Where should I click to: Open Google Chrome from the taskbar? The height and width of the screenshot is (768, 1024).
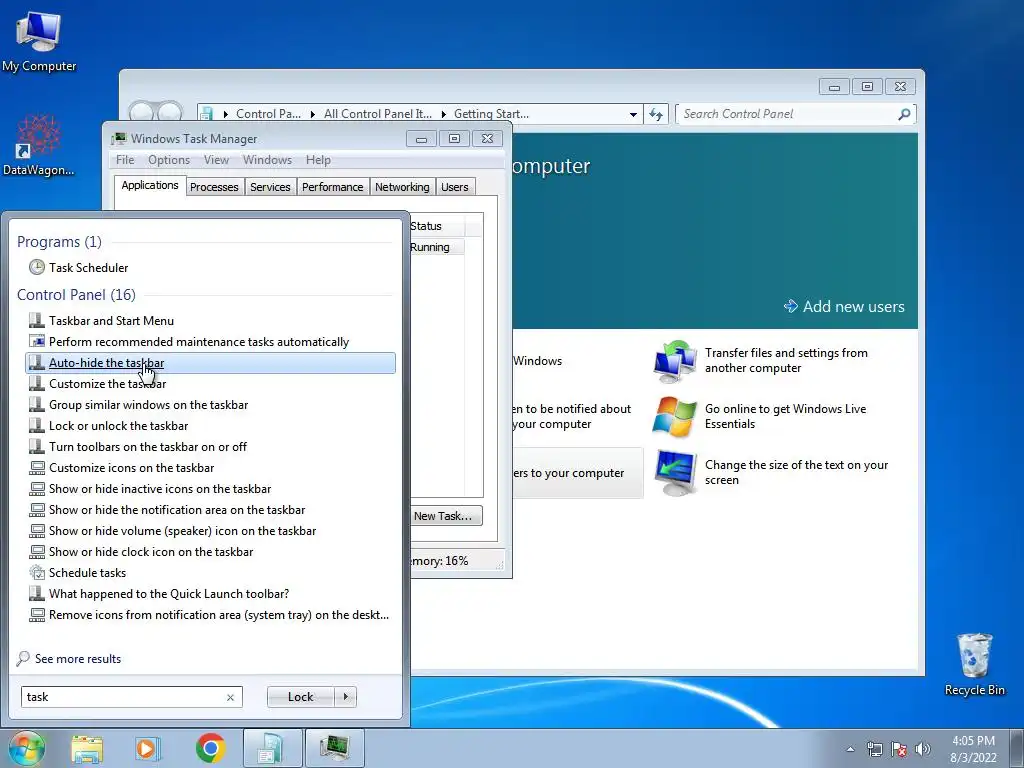coord(210,748)
